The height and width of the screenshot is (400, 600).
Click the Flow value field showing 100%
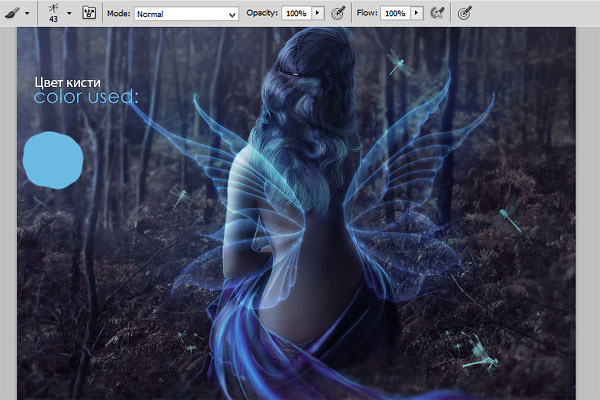pos(396,13)
